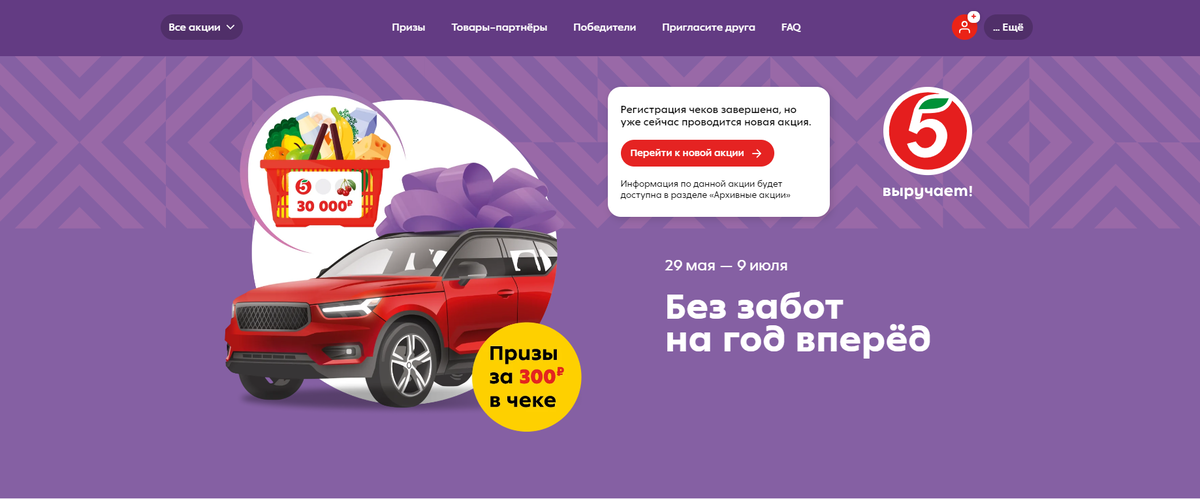
Task: Click the 'Без забот на год вперёд' heading
Action: (x=798, y=323)
